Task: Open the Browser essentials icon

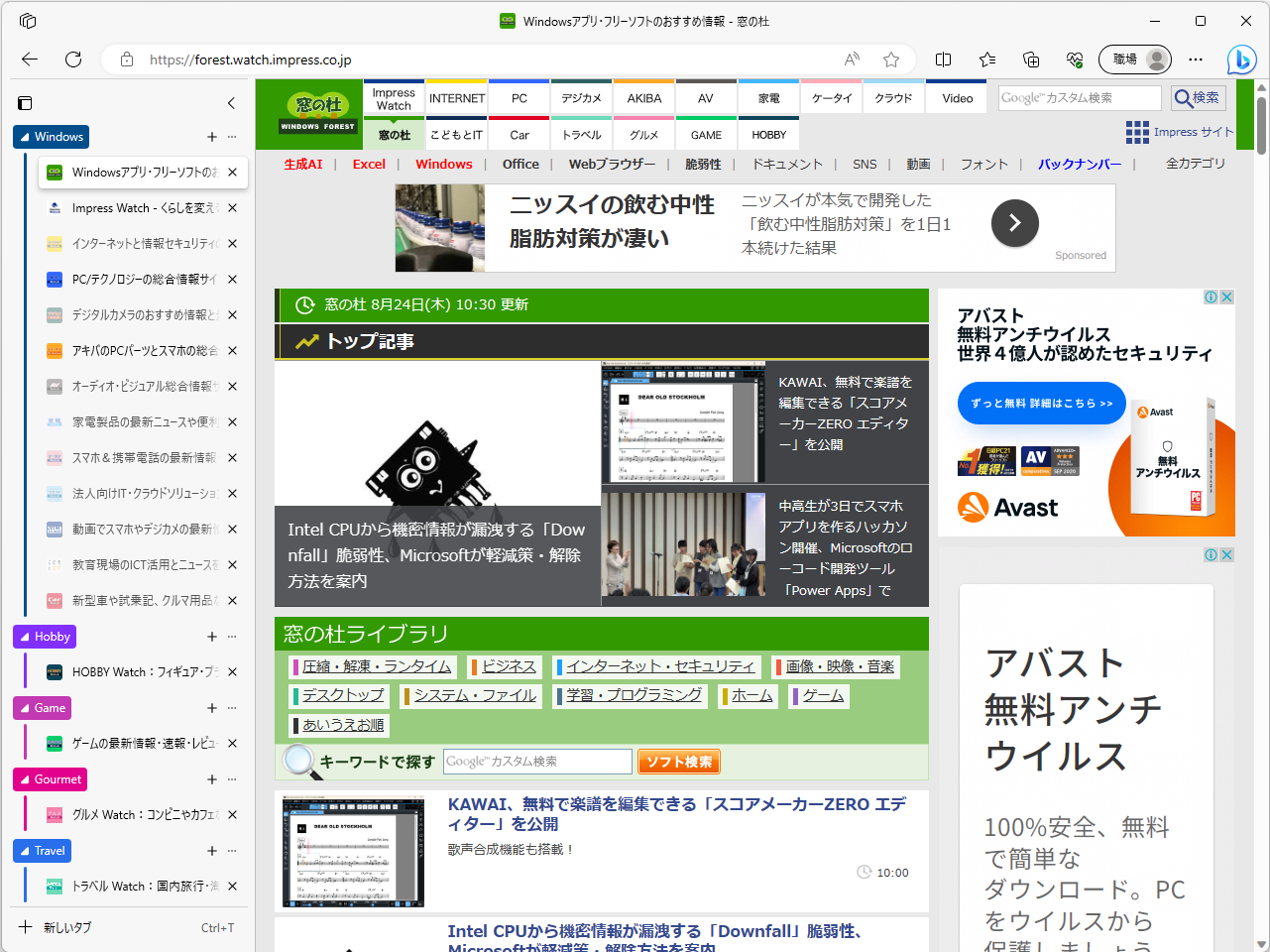Action: (x=1075, y=59)
